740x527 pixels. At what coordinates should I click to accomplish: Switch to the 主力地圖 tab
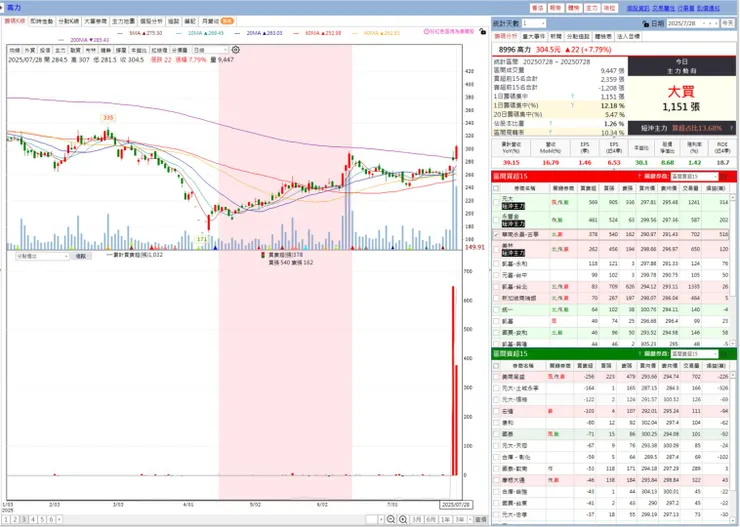pyautogui.click(x=123, y=21)
